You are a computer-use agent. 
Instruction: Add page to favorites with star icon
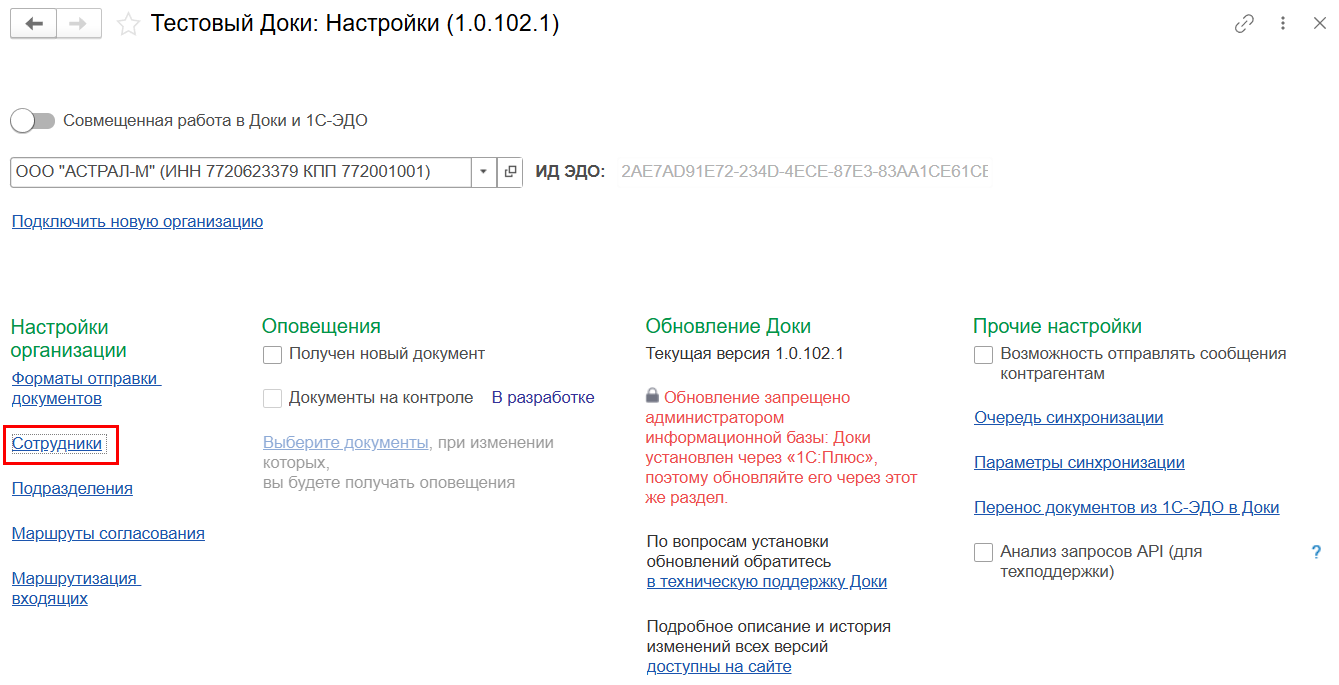128,24
